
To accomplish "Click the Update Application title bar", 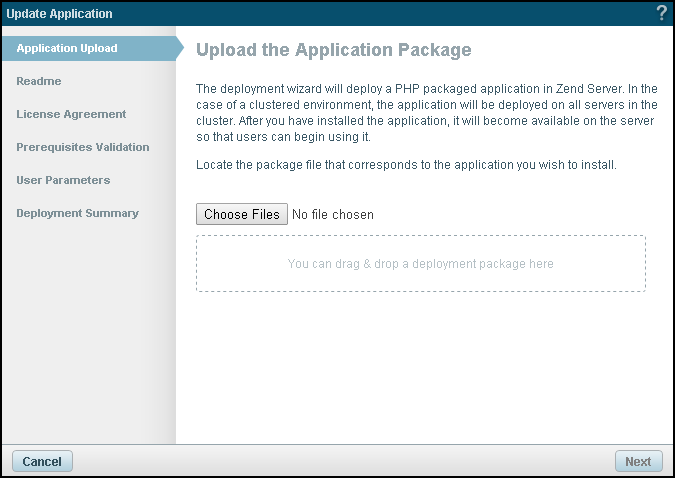I will point(300,14).
